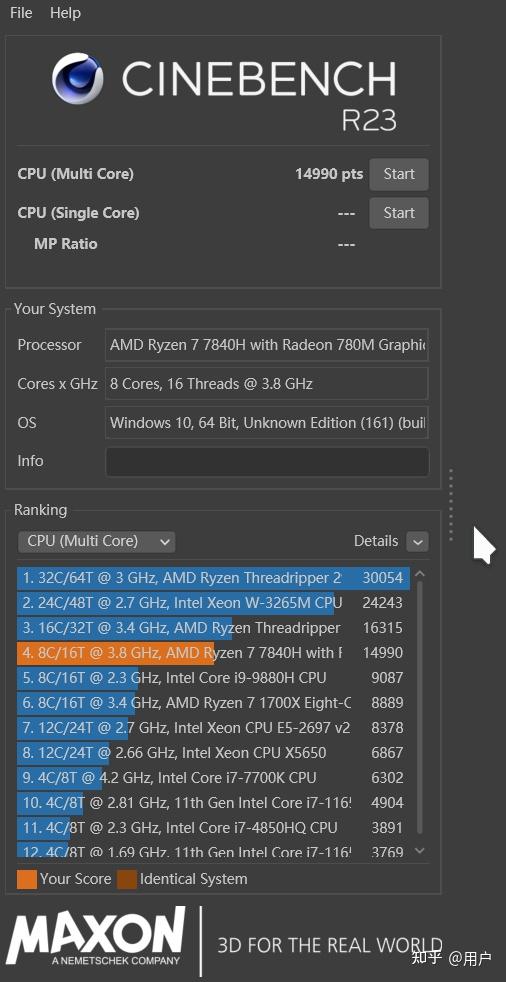This screenshot has height=982, width=506.
Task: Click the scroll-down arrow in the ranking list
Action: 420,850
